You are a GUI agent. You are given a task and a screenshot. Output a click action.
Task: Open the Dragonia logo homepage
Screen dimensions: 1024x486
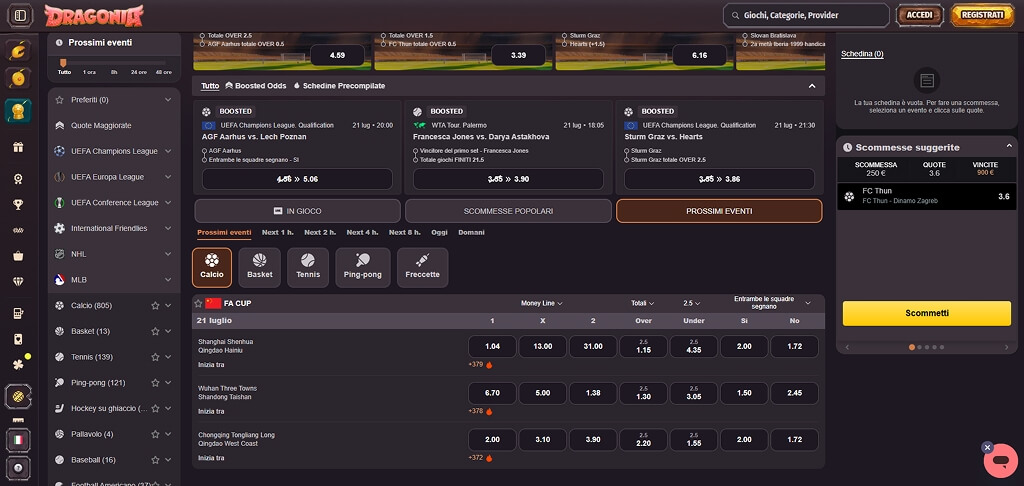(94, 16)
